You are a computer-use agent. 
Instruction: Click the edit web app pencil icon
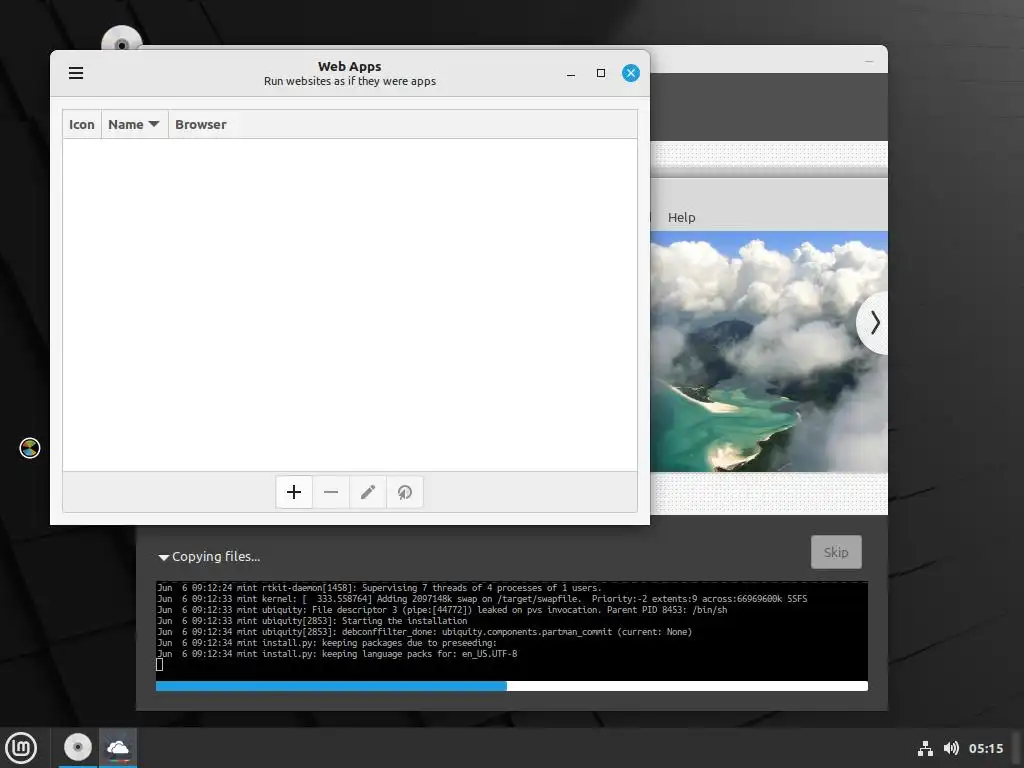[368, 492]
